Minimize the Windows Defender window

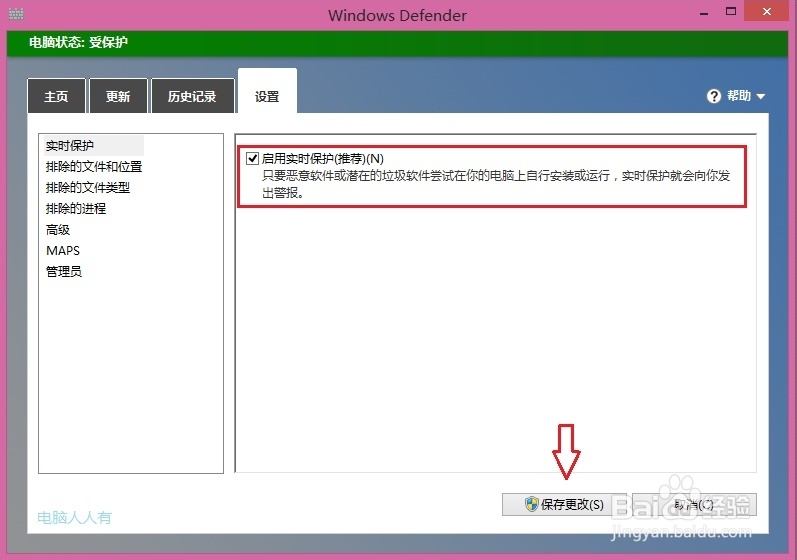tap(704, 12)
